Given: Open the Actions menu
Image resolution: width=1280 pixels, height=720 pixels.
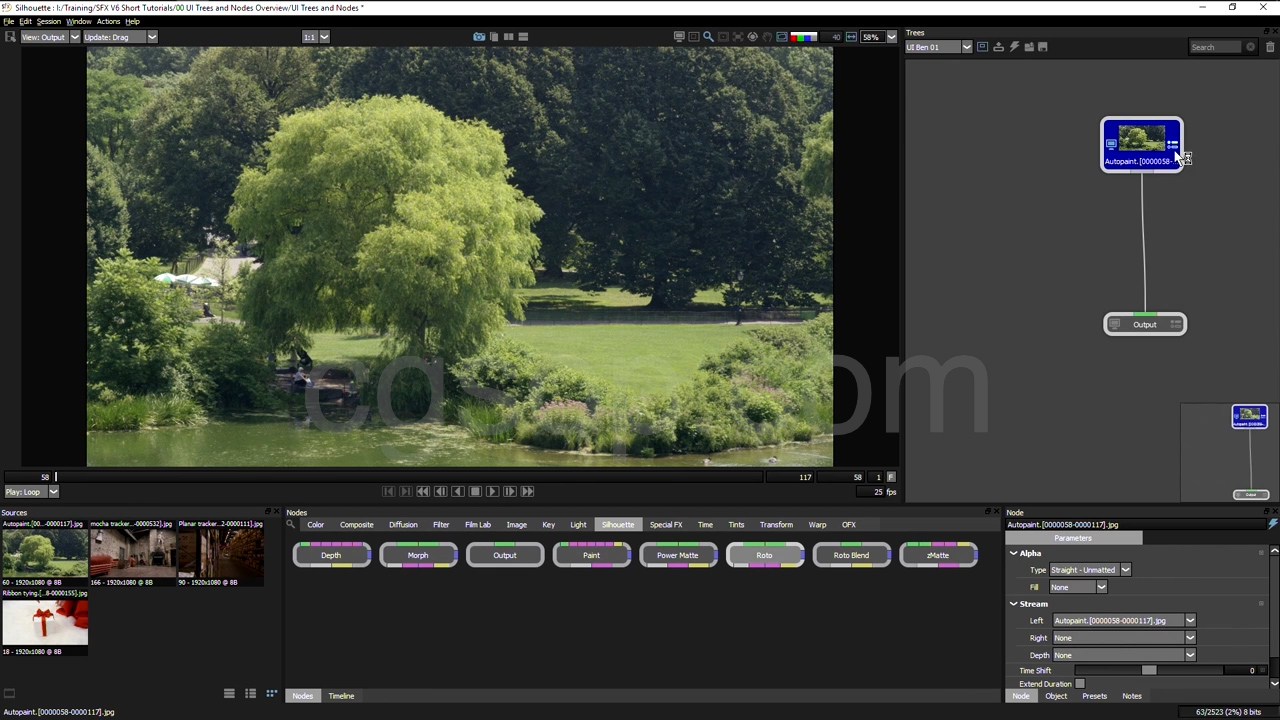Looking at the screenshot, I should (108, 21).
